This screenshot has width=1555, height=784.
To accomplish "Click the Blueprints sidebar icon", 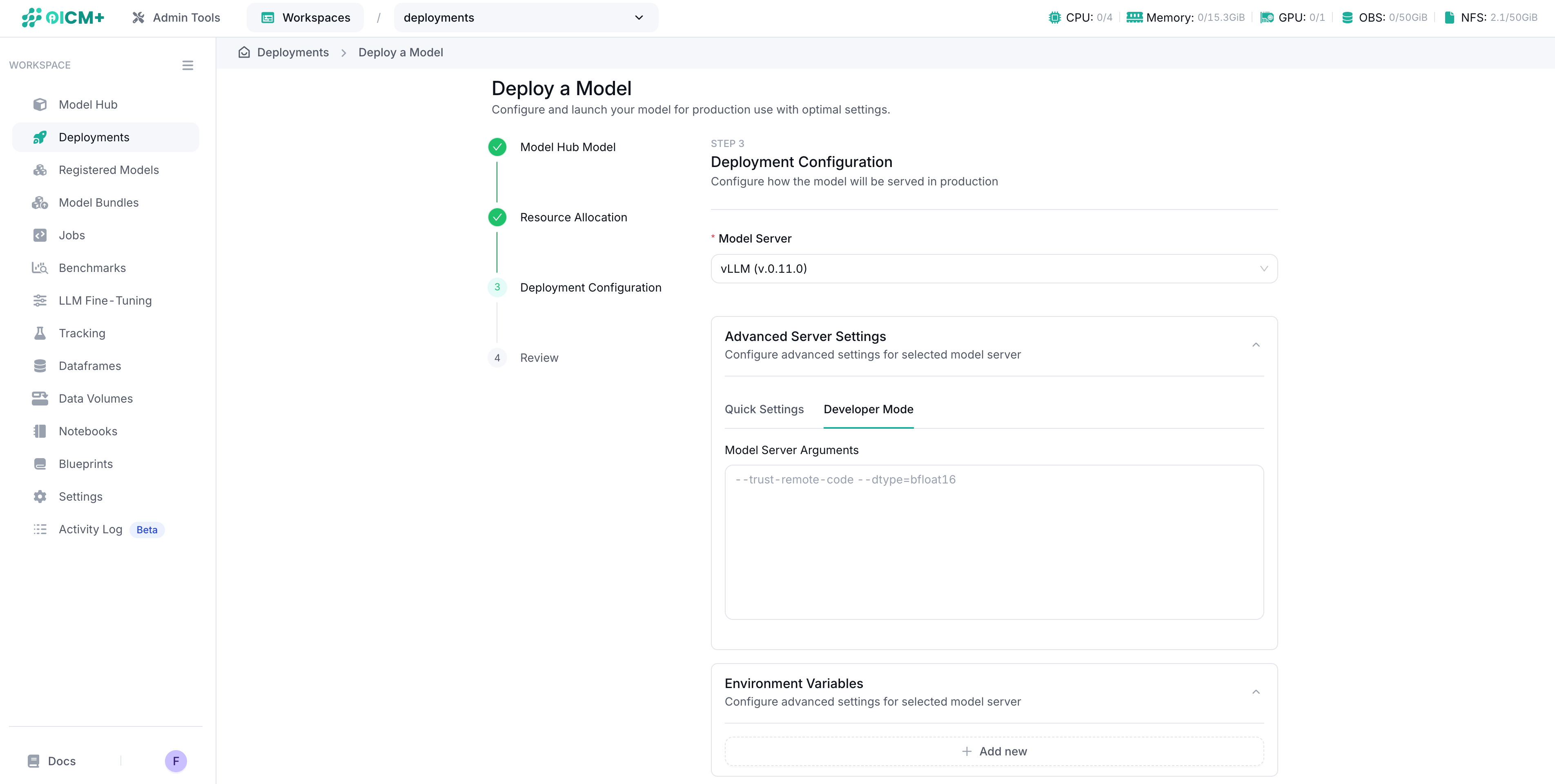I will tap(40, 463).
